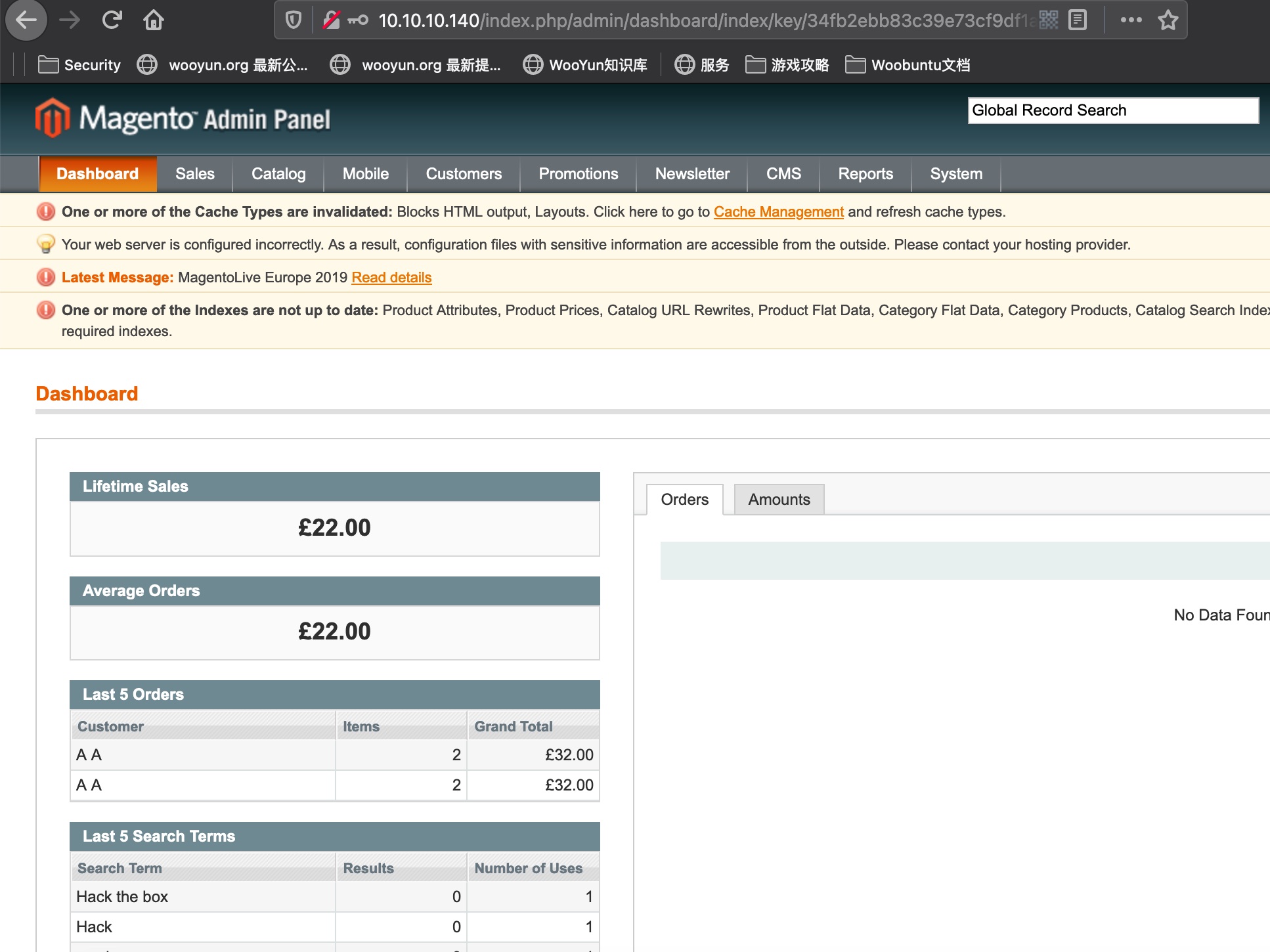The width and height of the screenshot is (1270, 952).
Task: Expand the Woobuntu文档 bookmarks folder
Action: click(908, 65)
